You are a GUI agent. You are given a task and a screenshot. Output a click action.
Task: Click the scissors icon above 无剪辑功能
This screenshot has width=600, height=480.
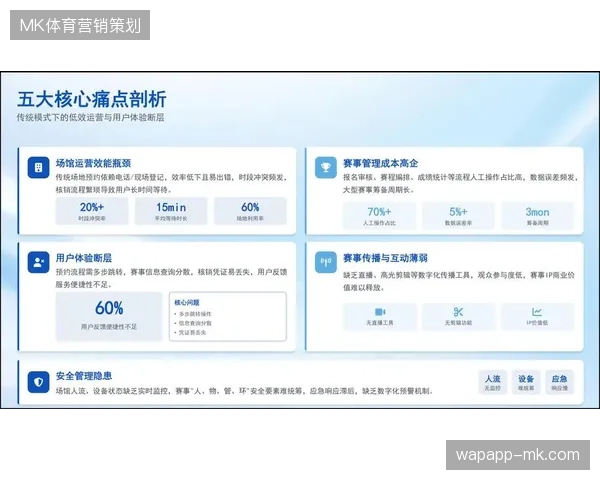[458, 312]
